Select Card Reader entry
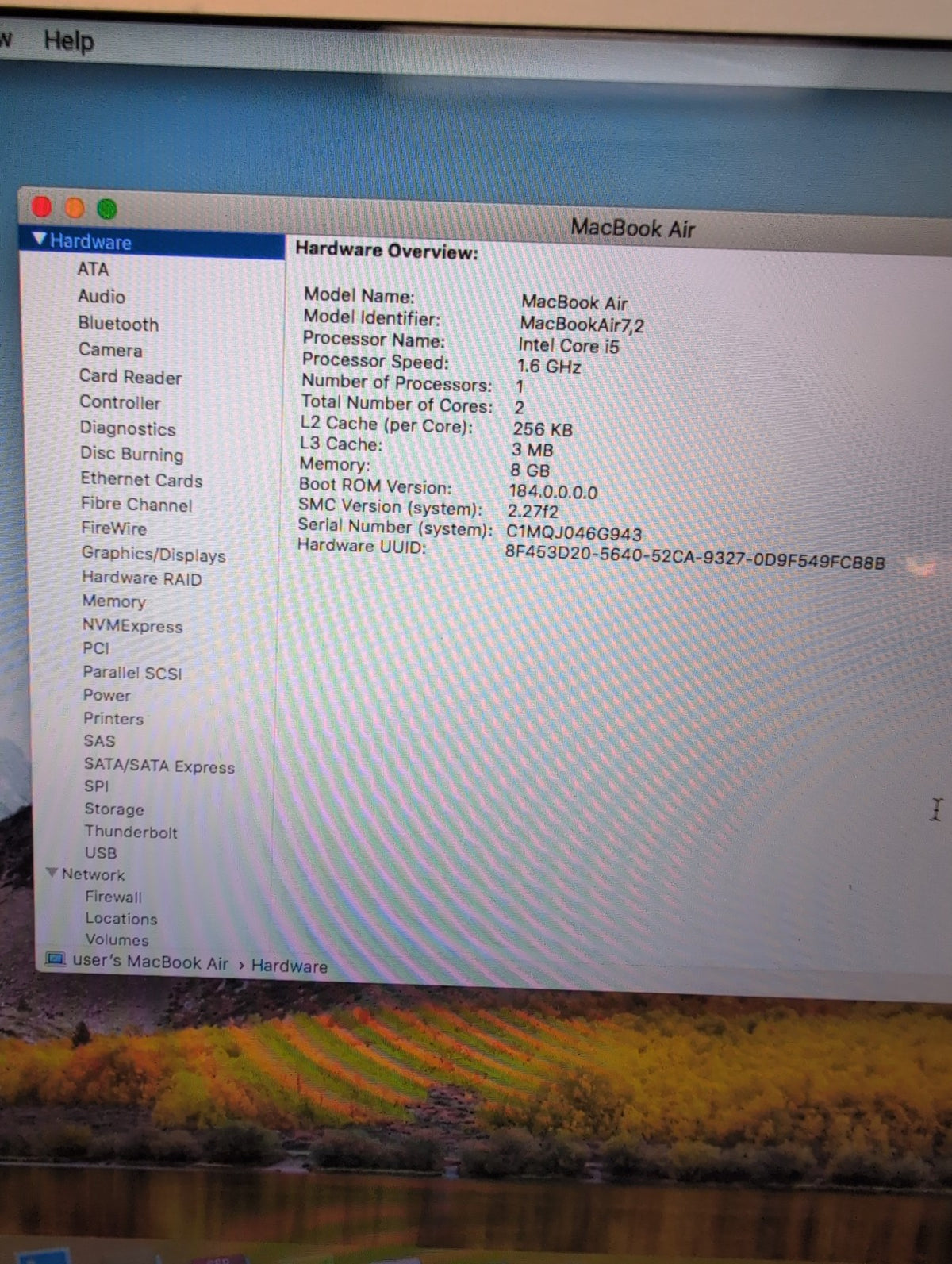This screenshot has width=952, height=1264. point(130,377)
